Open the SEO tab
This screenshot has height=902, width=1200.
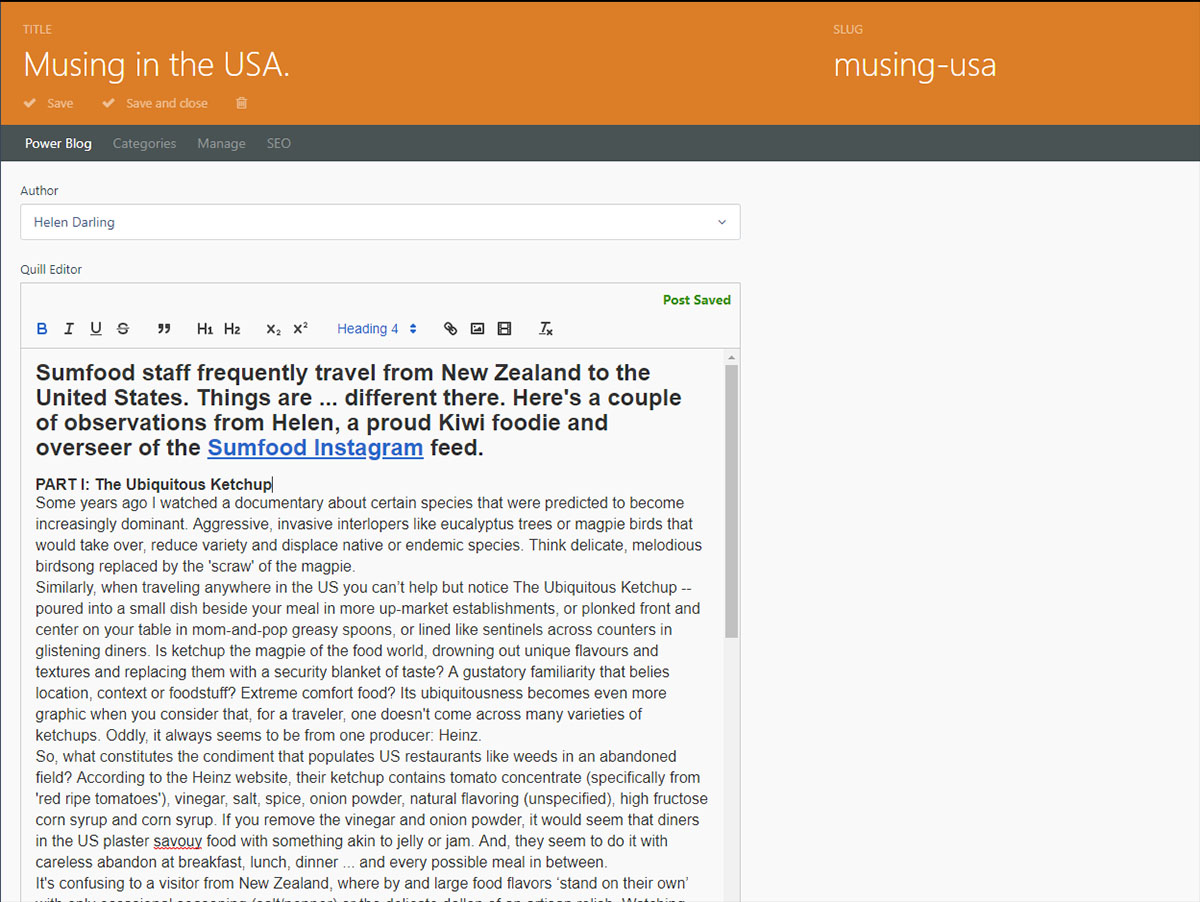tap(279, 143)
